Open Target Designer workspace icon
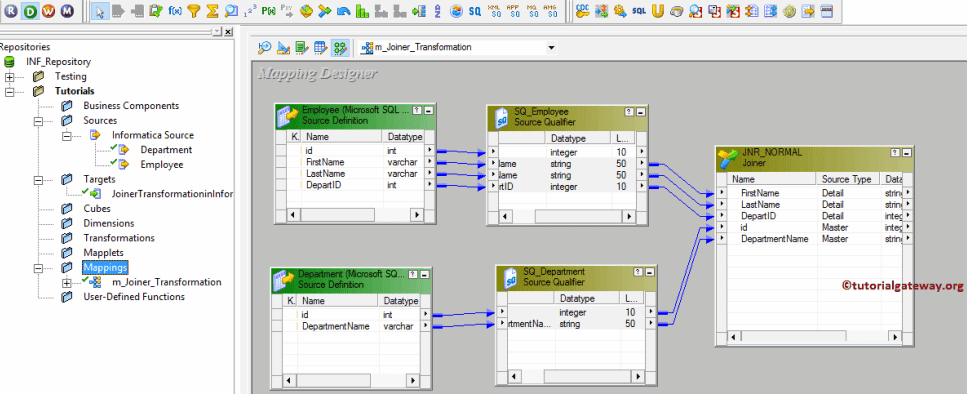Screen dimensions: 967x394 tap(283, 47)
